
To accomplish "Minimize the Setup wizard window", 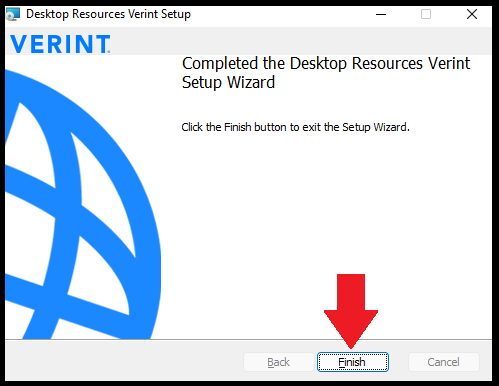I will [381, 14].
